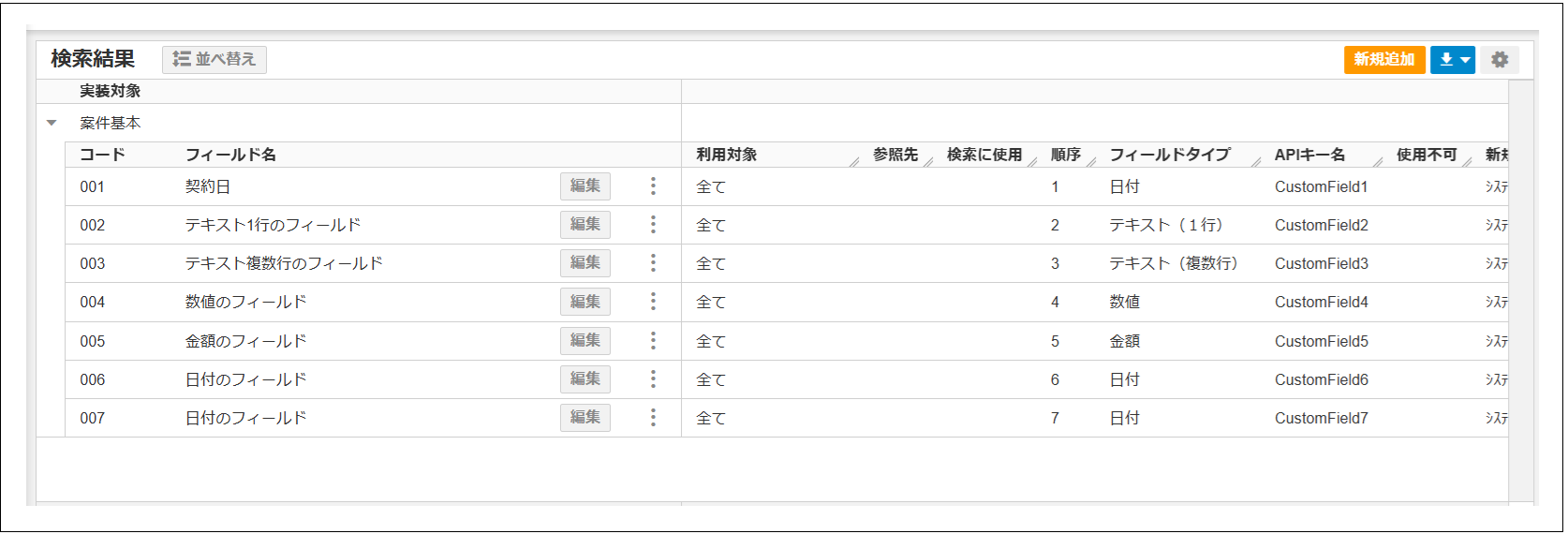Viewport: 1568px width, 534px height.
Task: Click the 並べ替え sort button
Action: (x=214, y=60)
